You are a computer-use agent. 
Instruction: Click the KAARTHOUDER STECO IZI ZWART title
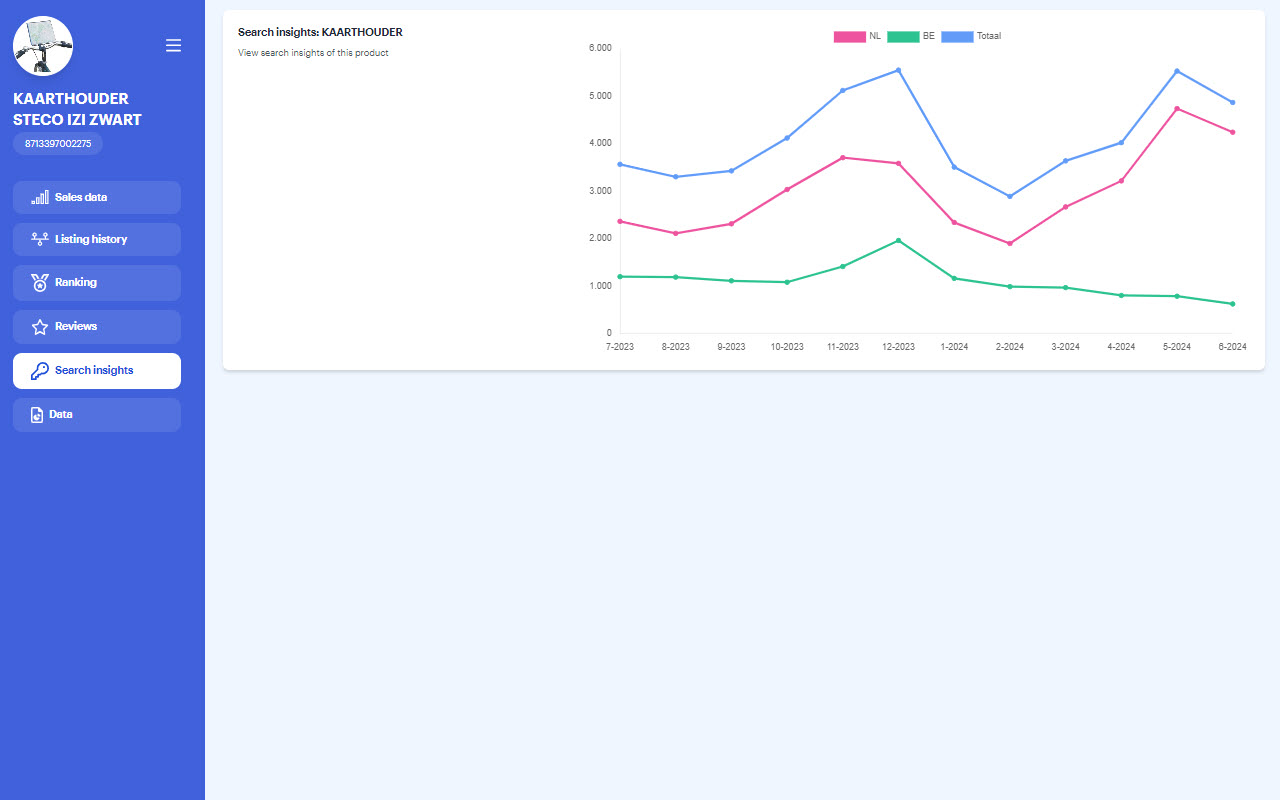[x=77, y=109]
